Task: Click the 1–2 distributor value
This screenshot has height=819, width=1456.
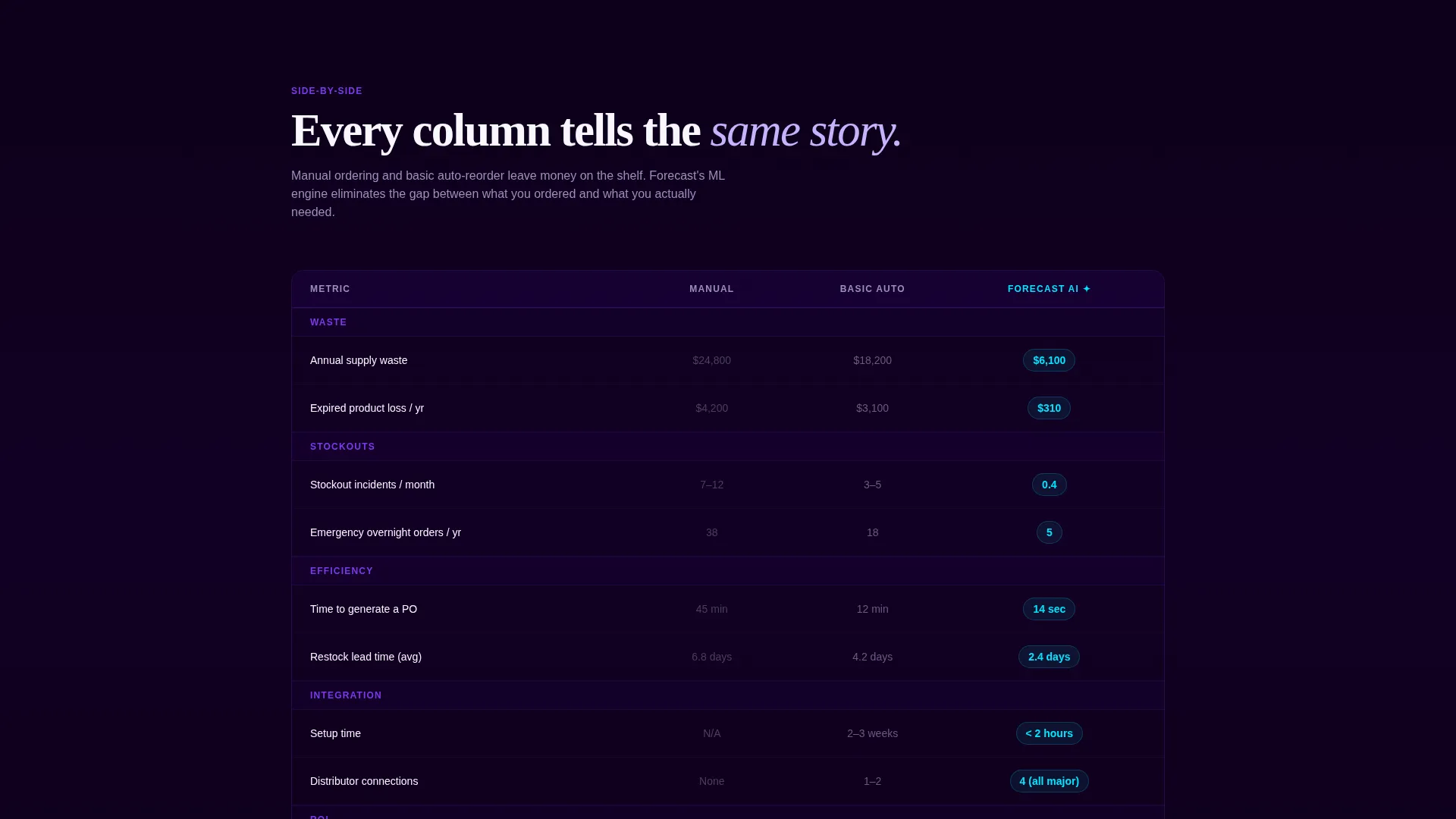Action: (x=872, y=781)
